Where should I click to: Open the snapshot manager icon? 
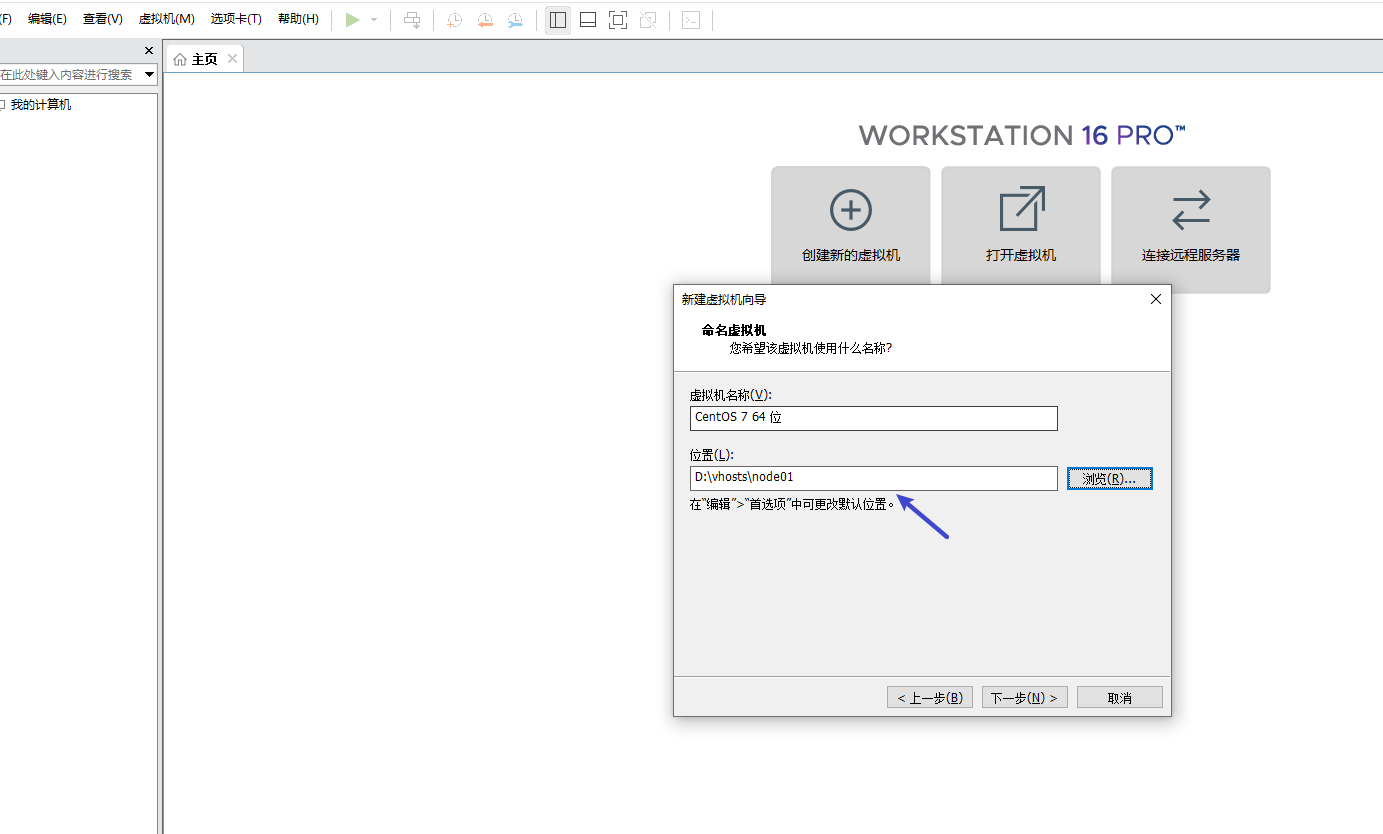(x=515, y=20)
